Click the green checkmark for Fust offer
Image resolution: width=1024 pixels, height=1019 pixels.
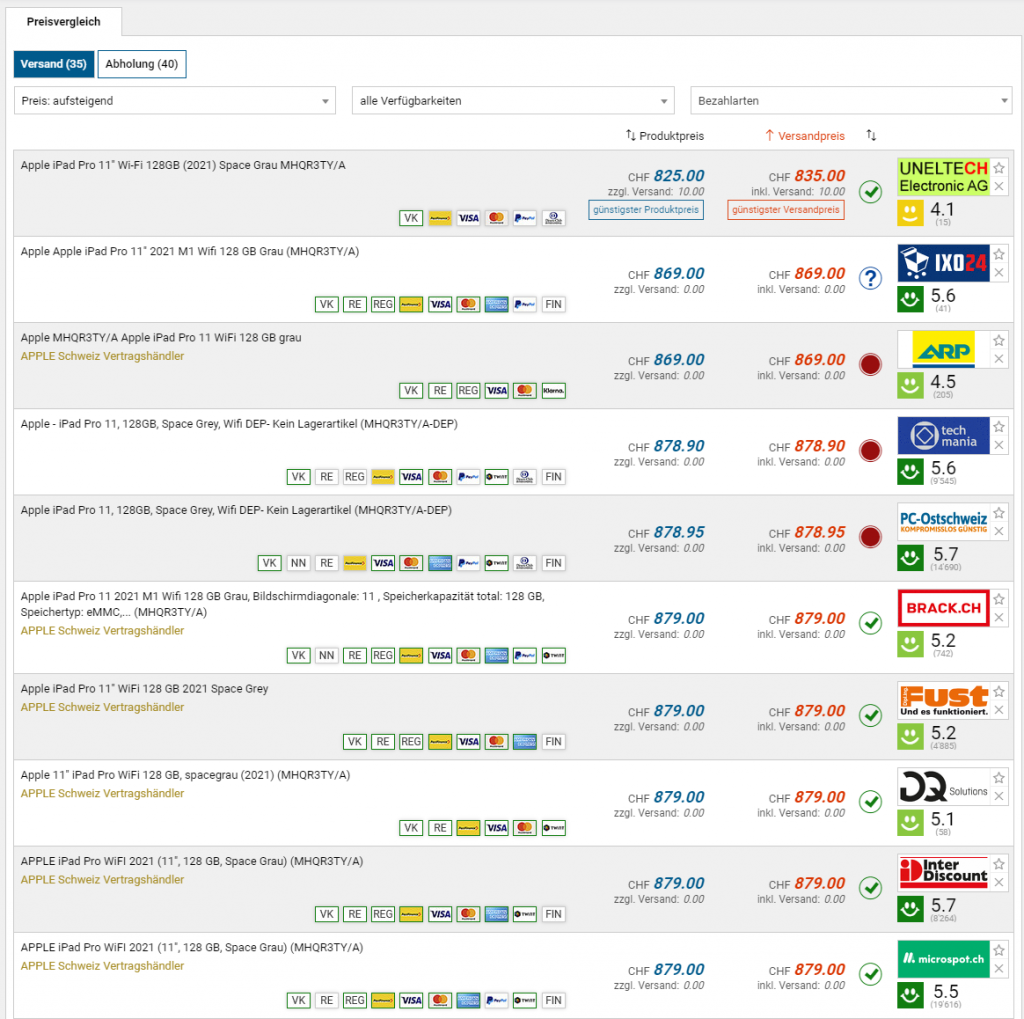[870, 716]
